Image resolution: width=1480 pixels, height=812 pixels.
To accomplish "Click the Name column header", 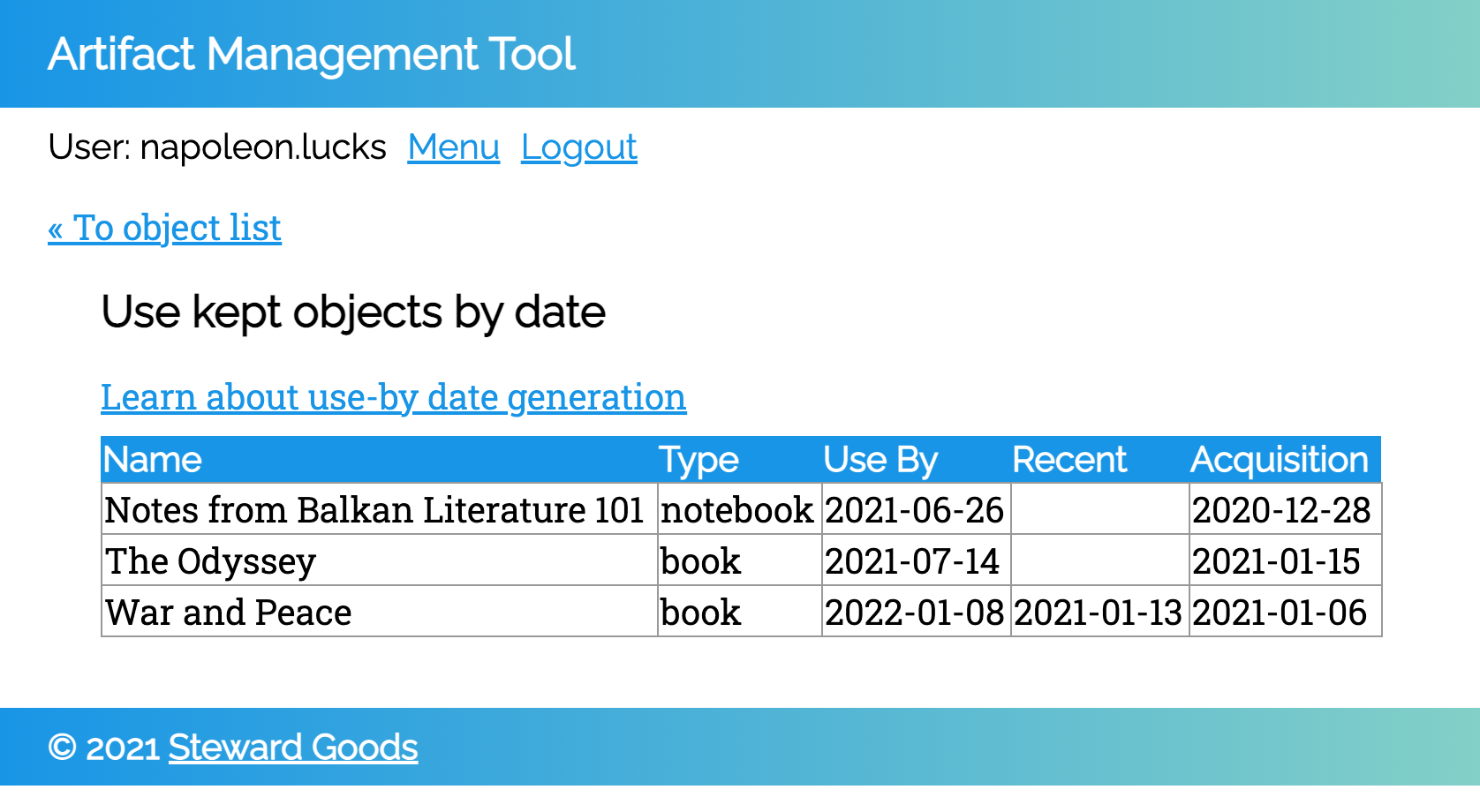I will [153, 460].
